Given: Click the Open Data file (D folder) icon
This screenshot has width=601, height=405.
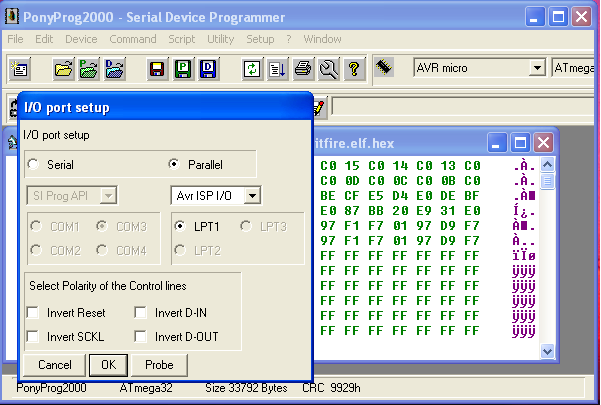Looking at the screenshot, I should click(x=115, y=69).
